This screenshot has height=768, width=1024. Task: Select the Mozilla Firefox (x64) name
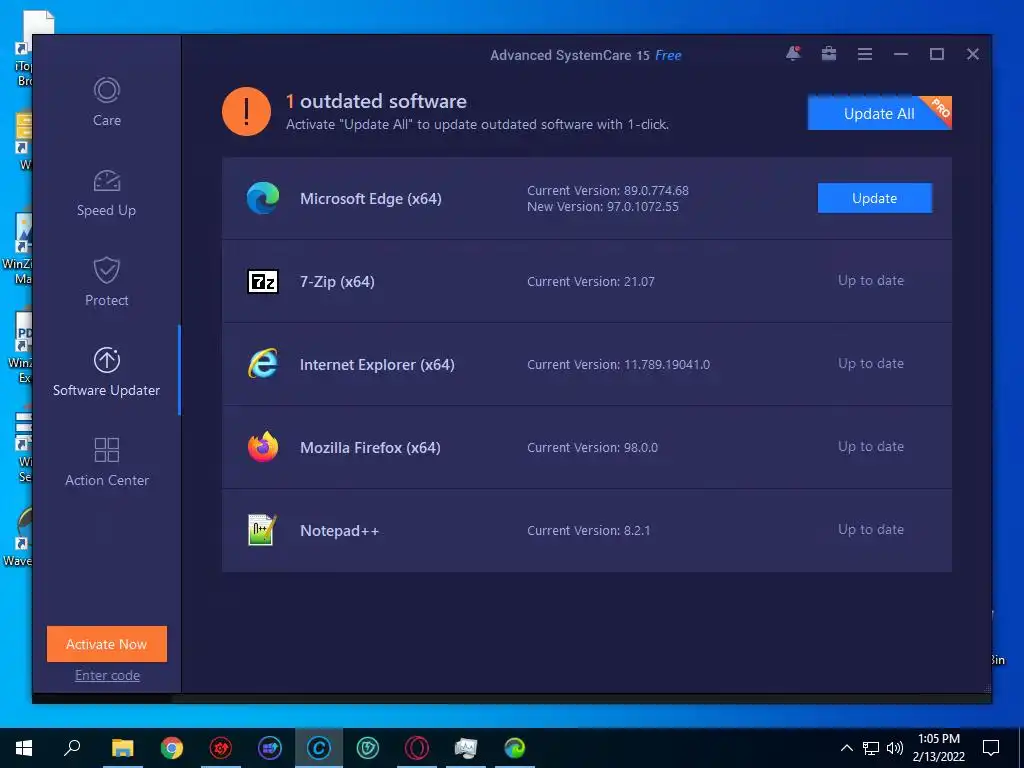[370, 447]
